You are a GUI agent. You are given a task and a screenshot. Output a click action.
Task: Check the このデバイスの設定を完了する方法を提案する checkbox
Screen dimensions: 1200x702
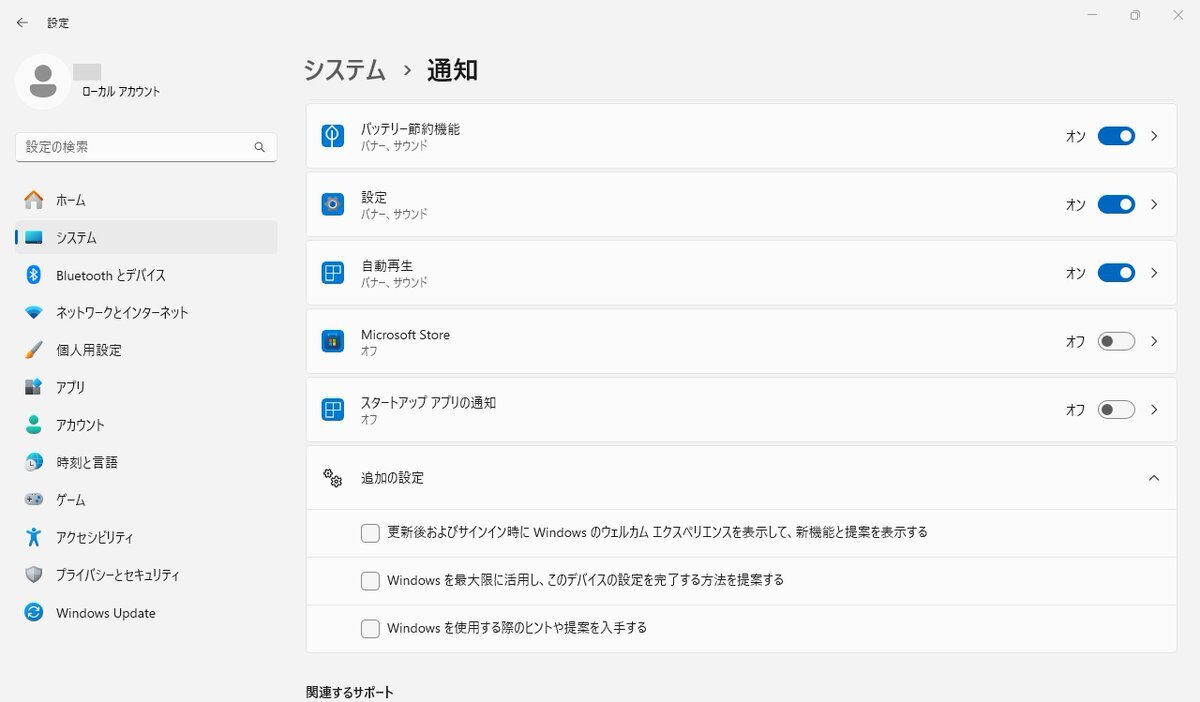coord(370,581)
